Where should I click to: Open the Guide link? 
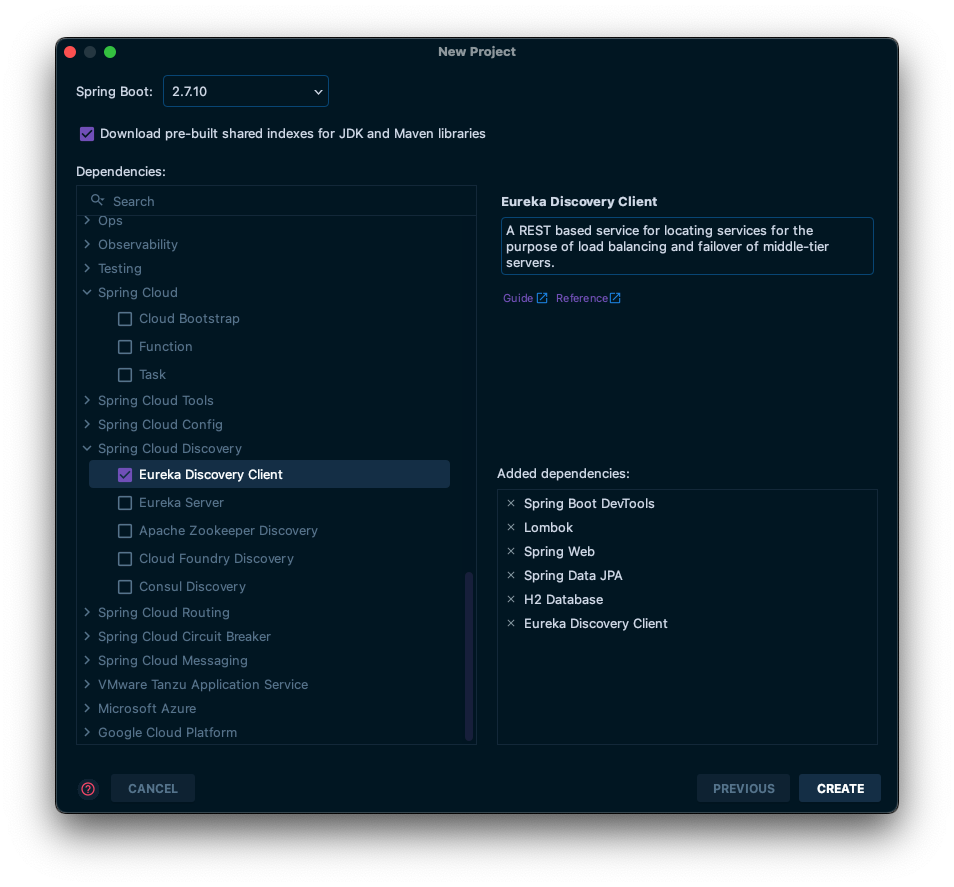tap(525, 298)
